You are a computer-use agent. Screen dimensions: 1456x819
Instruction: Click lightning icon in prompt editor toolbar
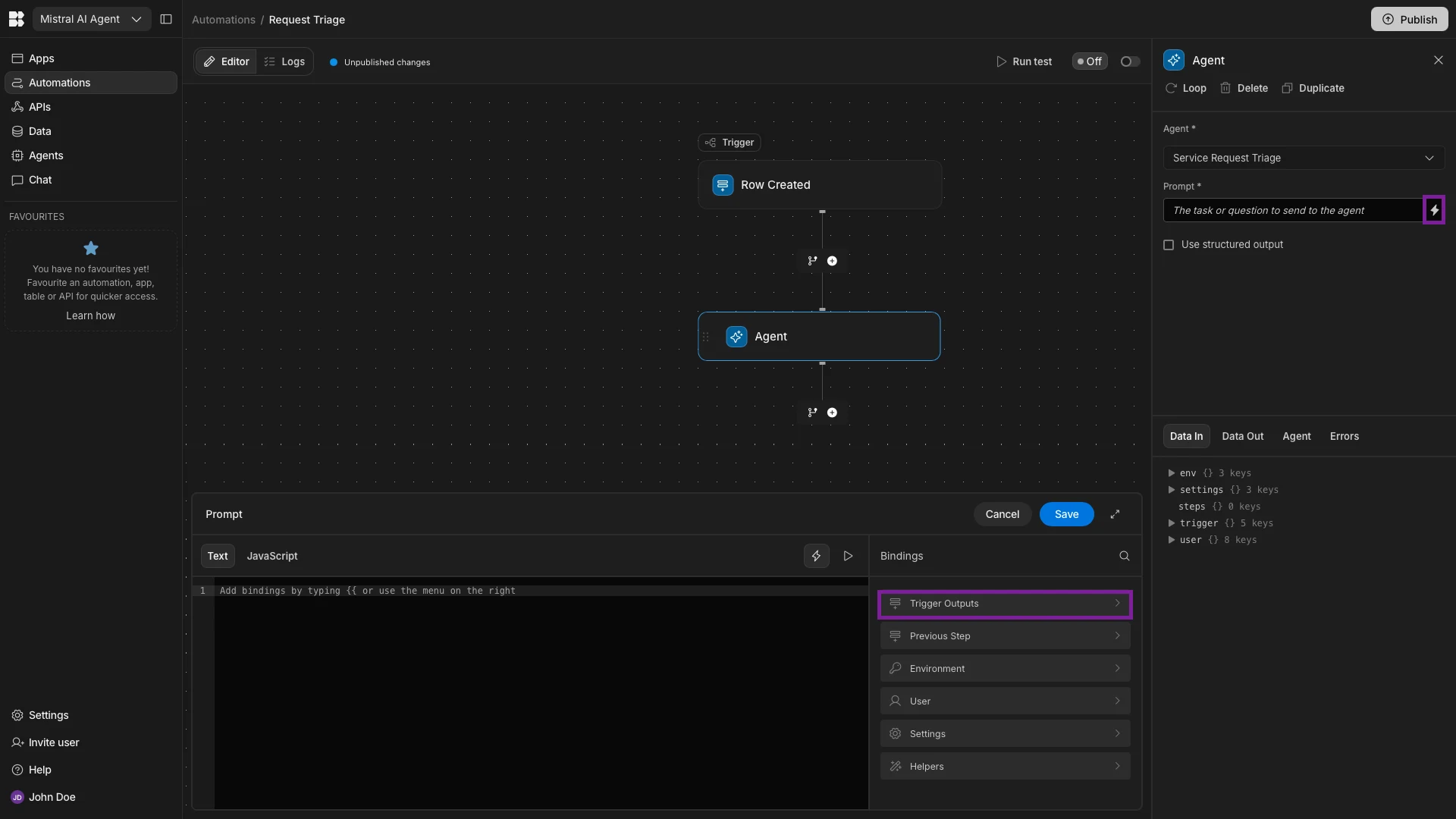[x=816, y=556]
